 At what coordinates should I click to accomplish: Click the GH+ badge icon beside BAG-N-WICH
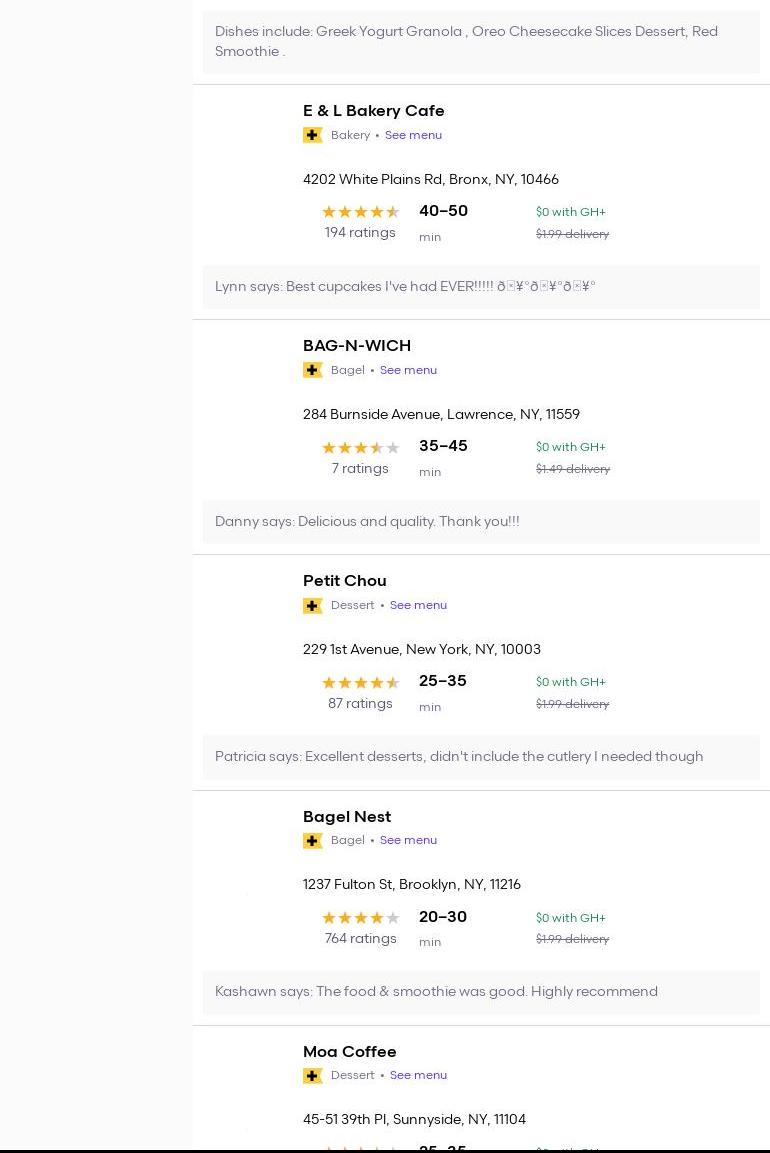(312, 370)
